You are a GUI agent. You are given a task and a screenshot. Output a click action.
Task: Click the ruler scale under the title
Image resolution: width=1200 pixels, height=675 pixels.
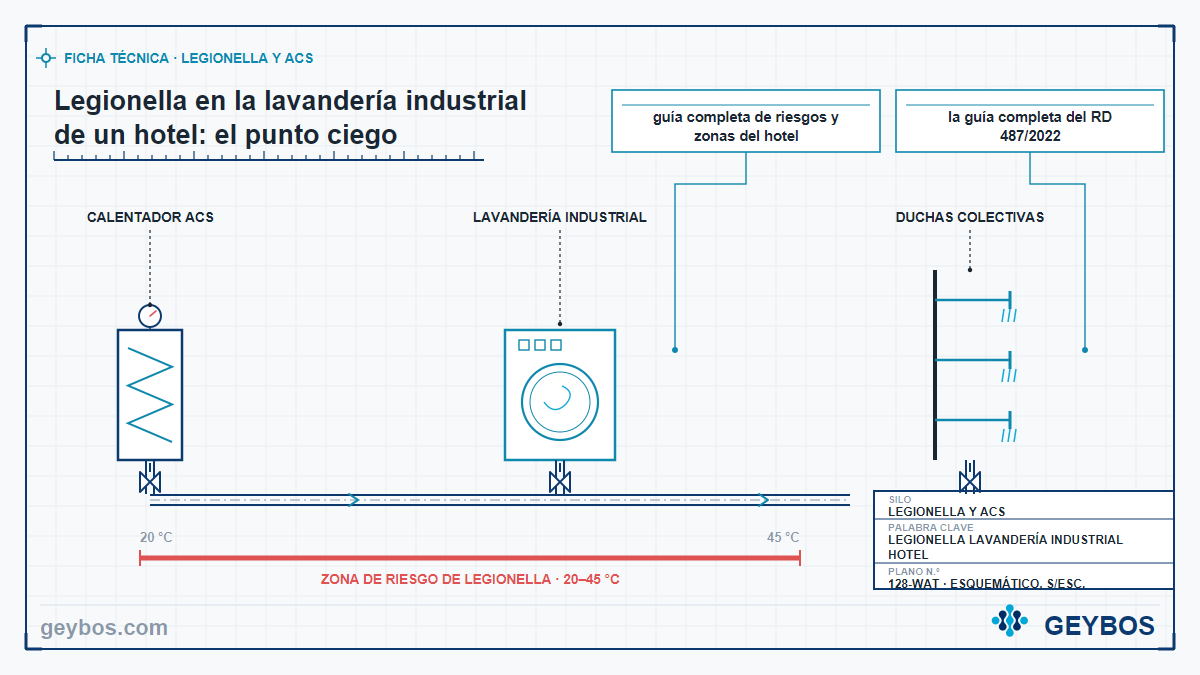(x=268, y=156)
